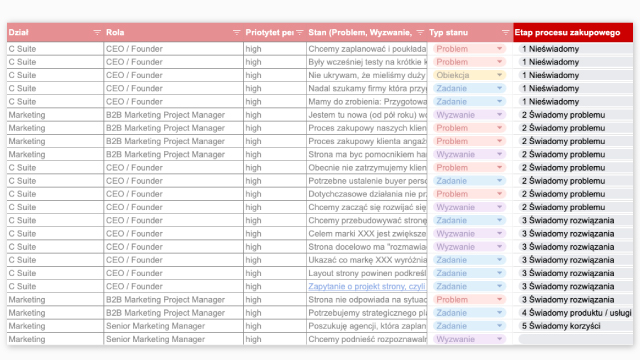640x360 pixels.
Task: Select 'B2B Marketing Project Manager' in 'Potrzebujemy strategicznego' row
Action: coord(173,313)
